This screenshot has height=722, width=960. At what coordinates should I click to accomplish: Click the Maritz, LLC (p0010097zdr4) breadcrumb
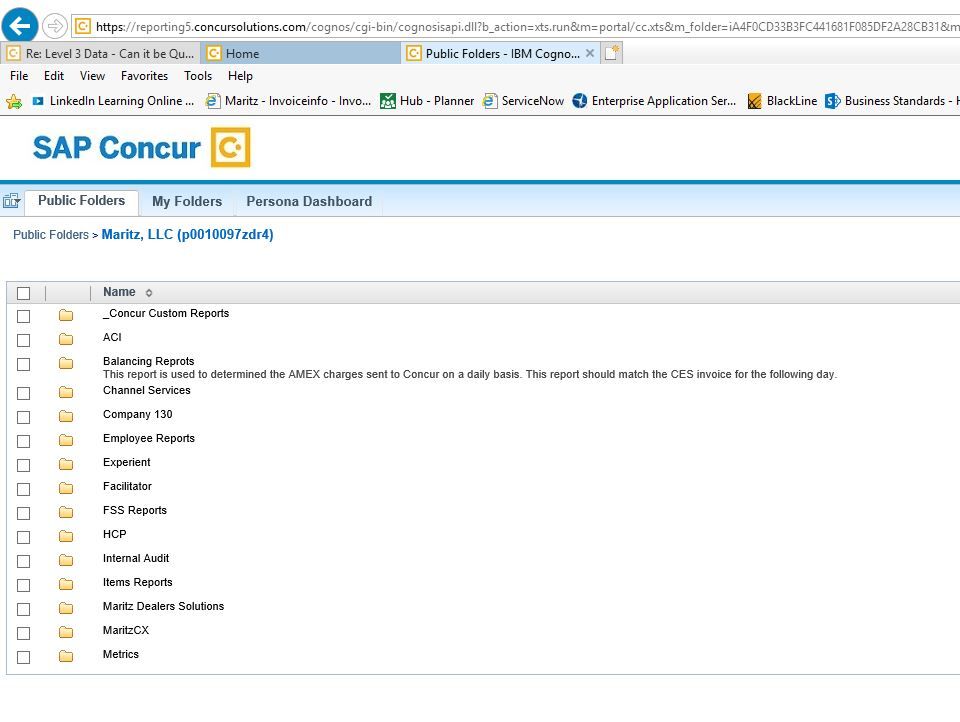[187, 235]
